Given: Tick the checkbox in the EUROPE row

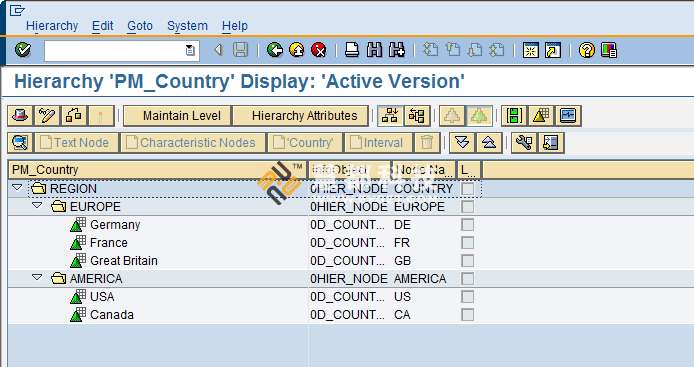Looking at the screenshot, I should pos(467,207).
